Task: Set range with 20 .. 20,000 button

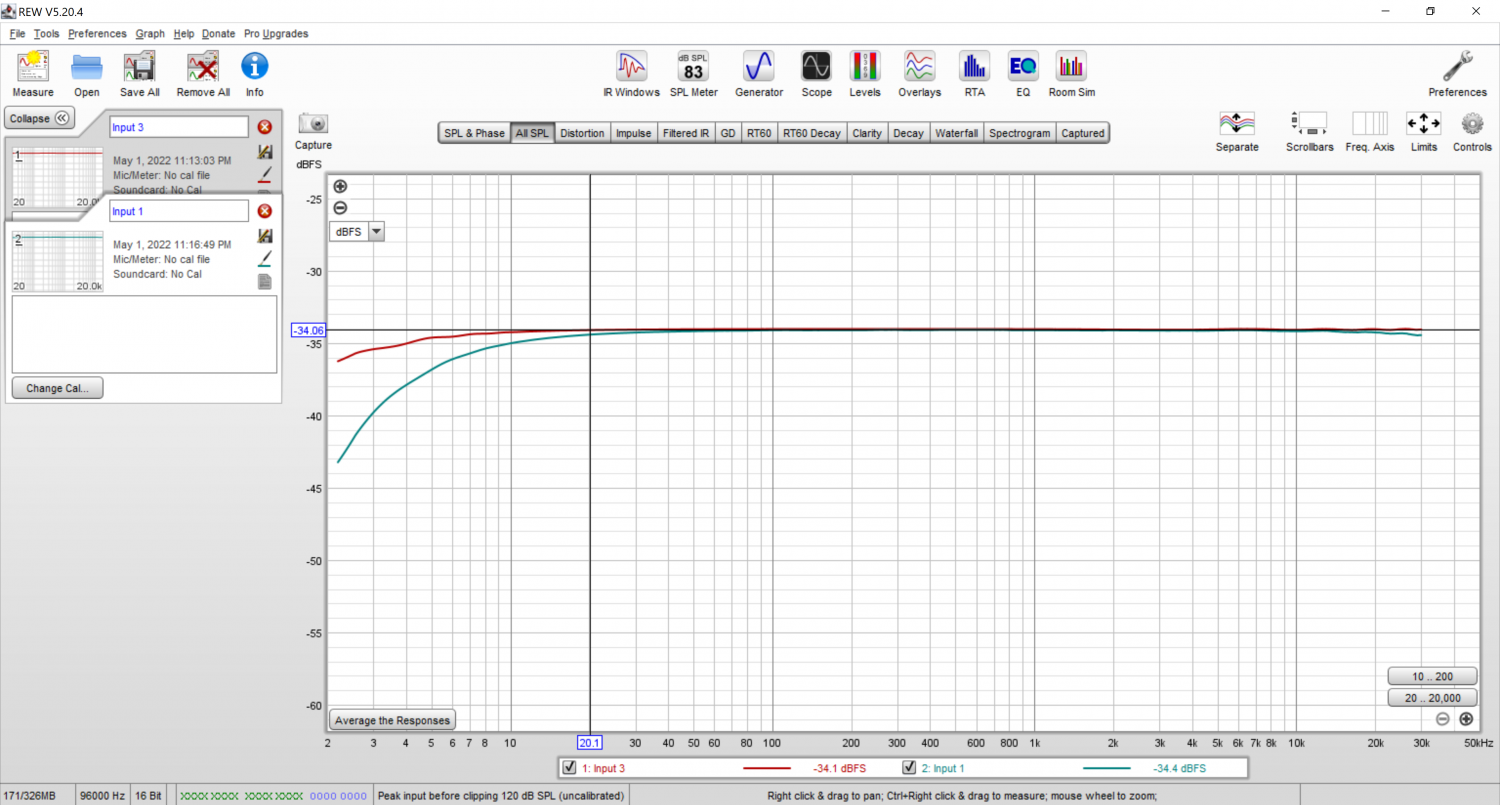Action: click(x=1432, y=698)
